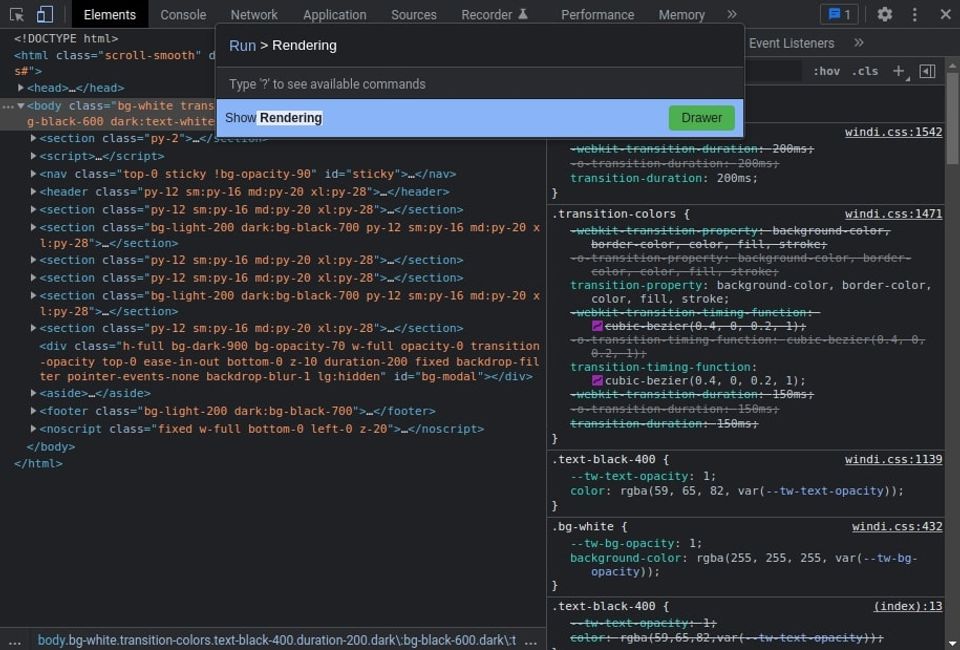This screenshot has width=960, height=650.
Task: Expand the footer element node
Action: pyautogui.click(x=34, y=411)
